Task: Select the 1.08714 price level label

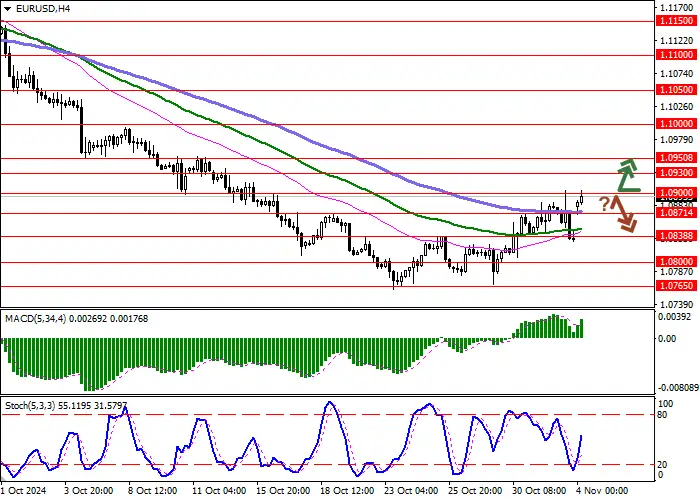Action: pos(678,212)
